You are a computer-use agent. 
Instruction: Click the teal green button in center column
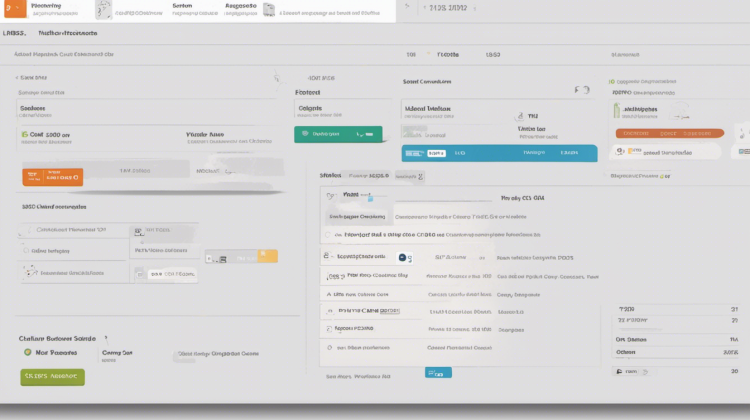point(338,134)
